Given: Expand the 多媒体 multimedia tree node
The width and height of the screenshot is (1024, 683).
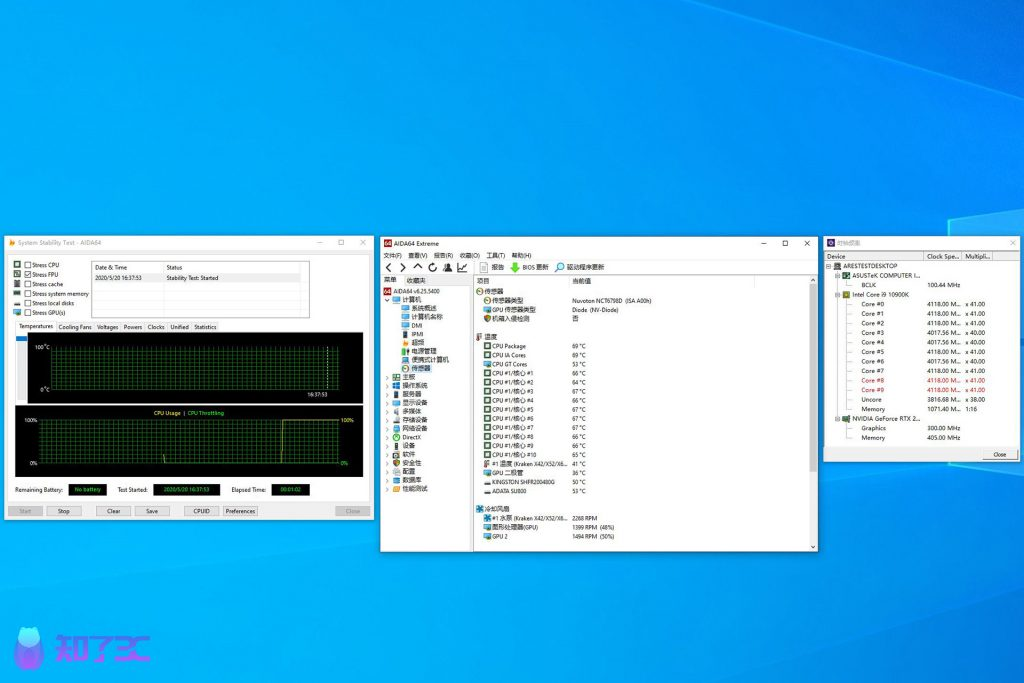Looking at the screenshot, I should coord(387,411).
